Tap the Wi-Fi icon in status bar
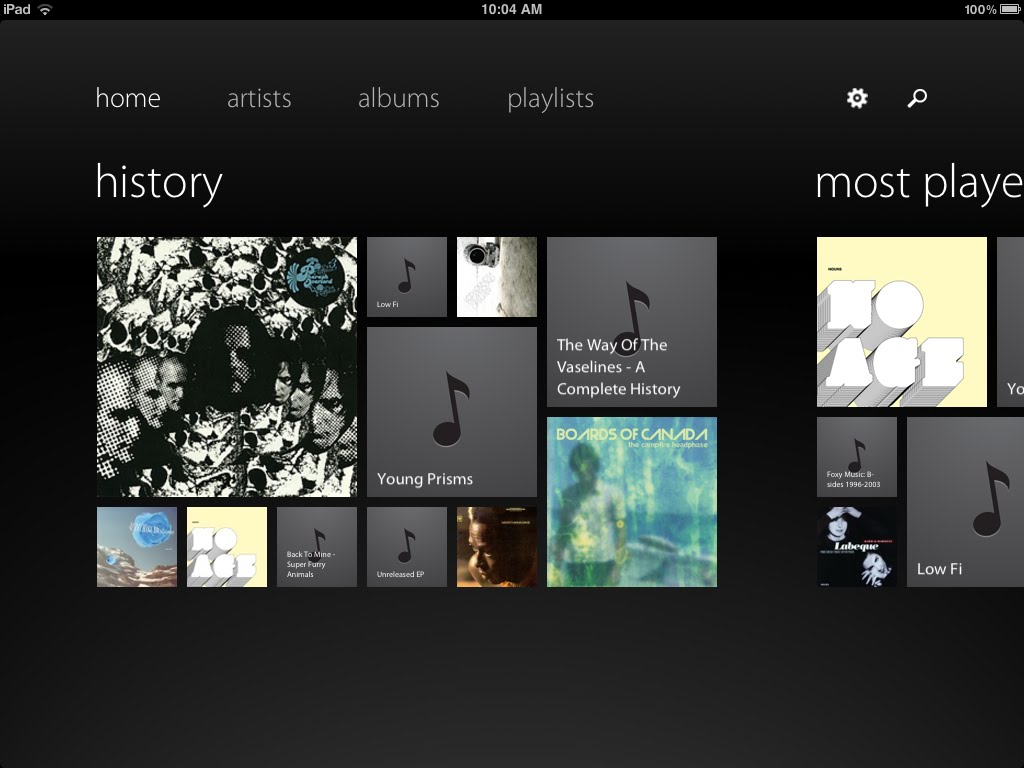Viewport: 1024px width, 768px height. (x=45, y=9)
